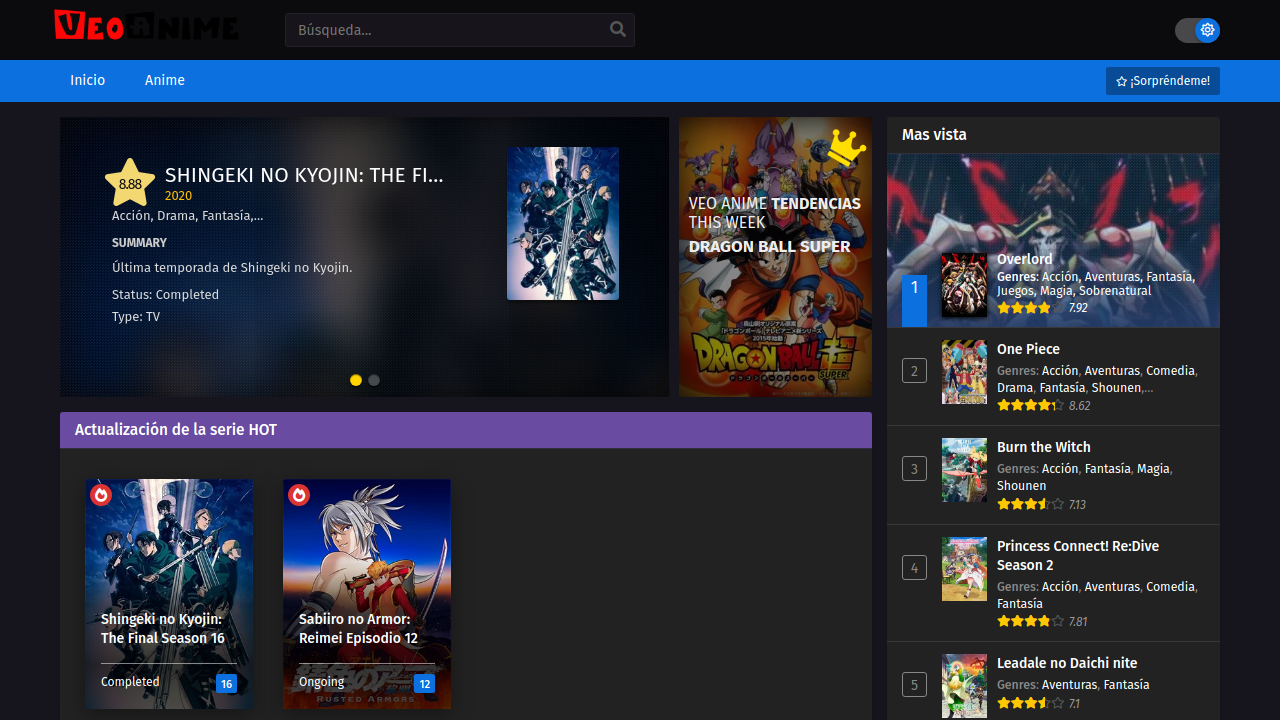Click the ¡Sorpréndeme! button
This screenshot has width=1280, height=720.
pyautogui.click(x=1163, y=81)
